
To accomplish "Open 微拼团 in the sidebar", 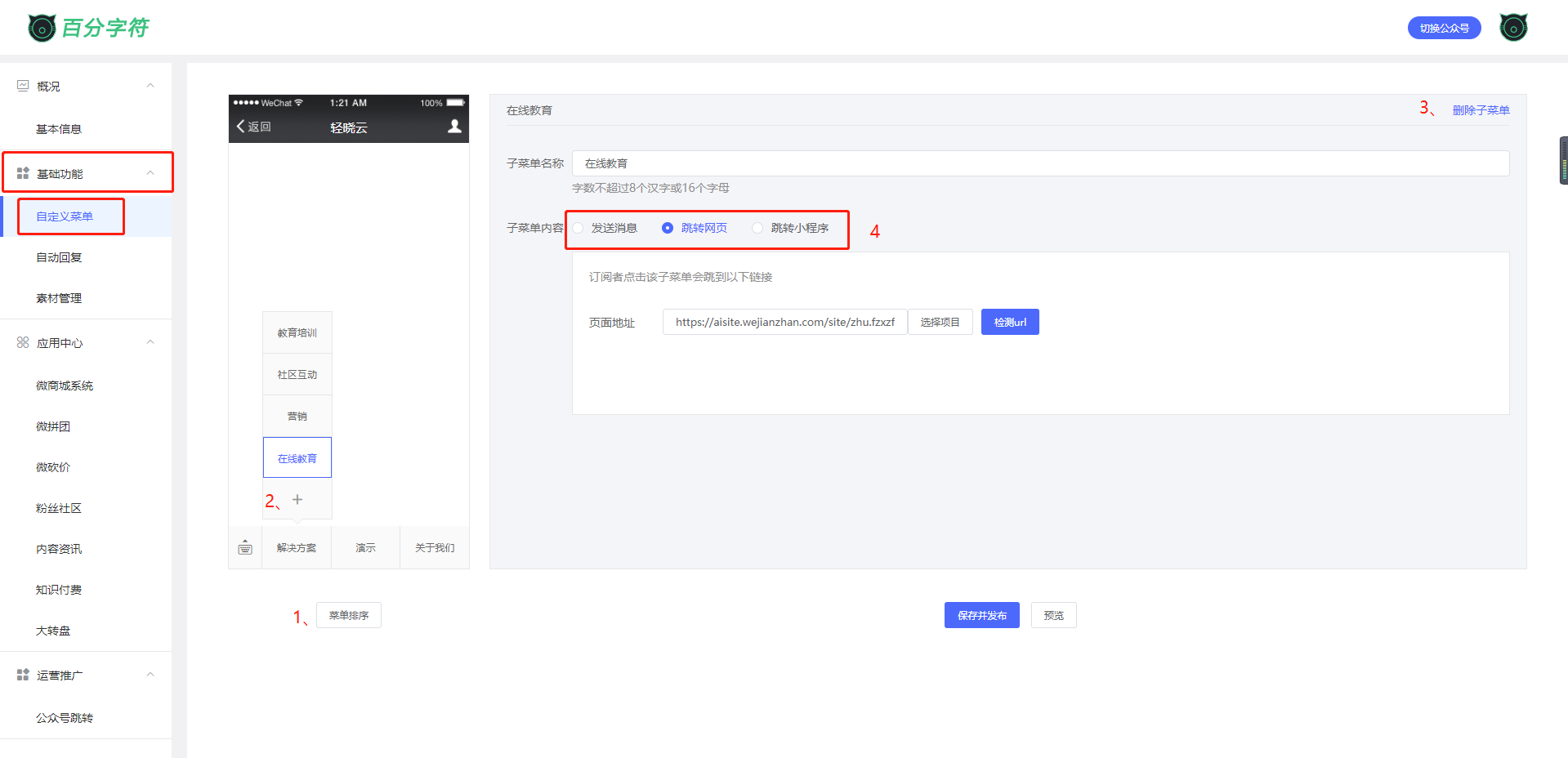I will (x=53, y=426).
